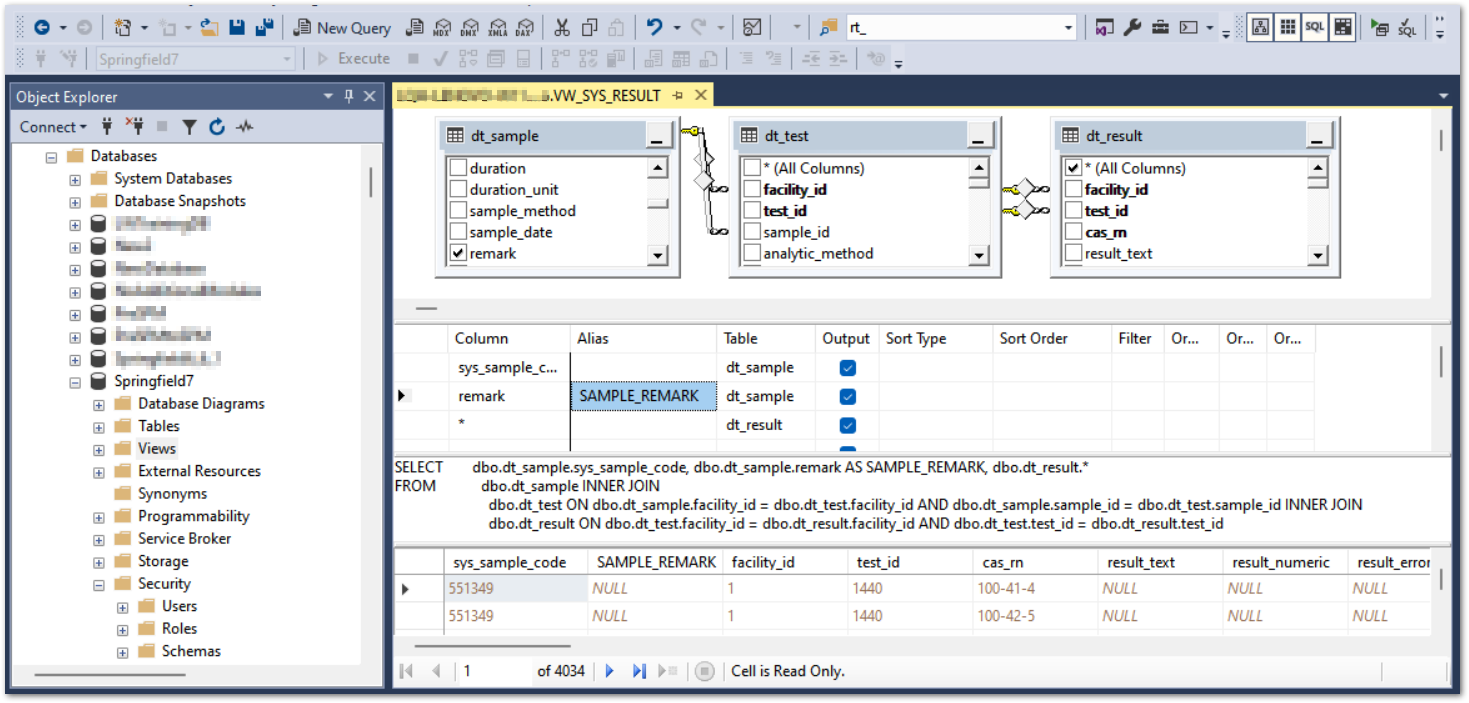The height and width of the screenshot is (703, 1469).
Task: Switch to the VW_SYS_RESULT tab
Action: tap(599, 96)
